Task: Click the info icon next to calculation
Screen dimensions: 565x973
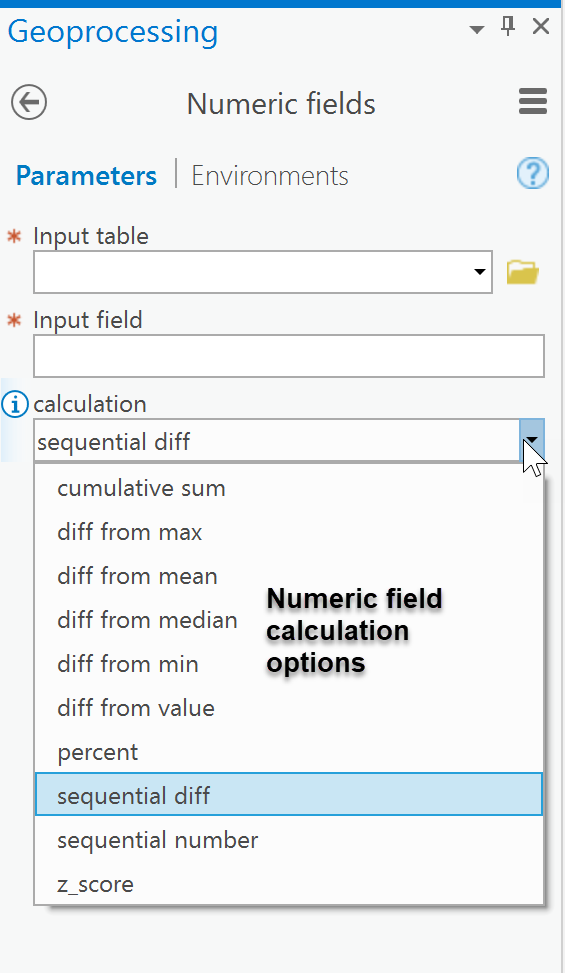Action: (15, 405)
